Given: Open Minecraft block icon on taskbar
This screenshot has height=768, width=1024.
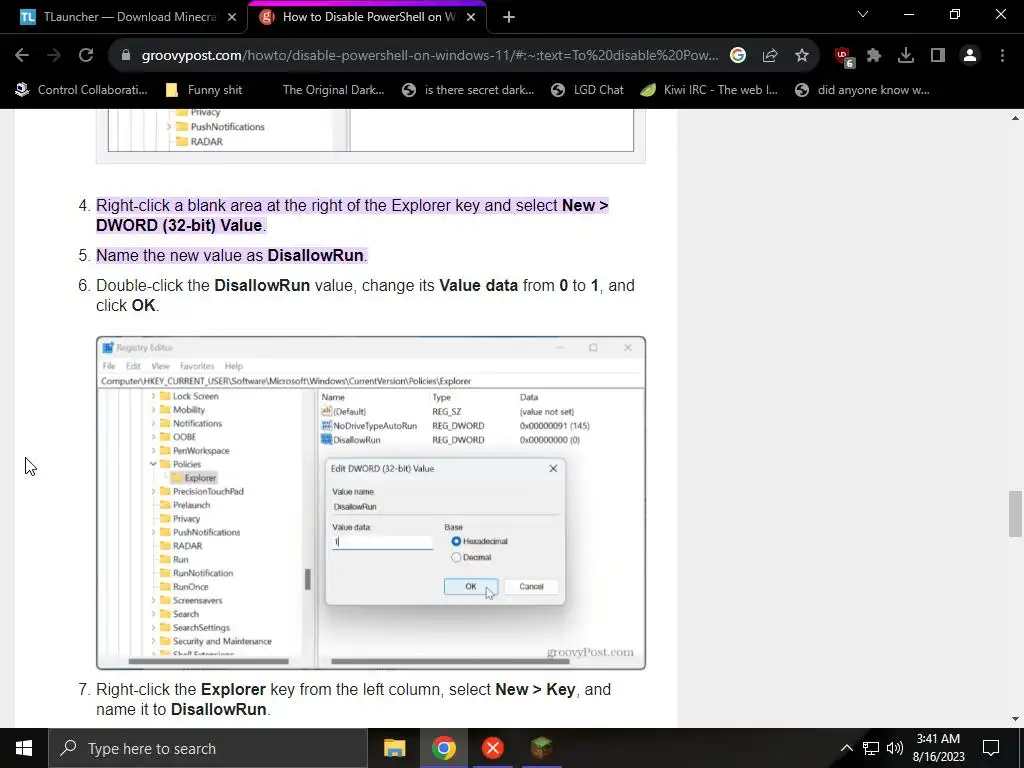Looking at the screenshot, I should point(541,748).
